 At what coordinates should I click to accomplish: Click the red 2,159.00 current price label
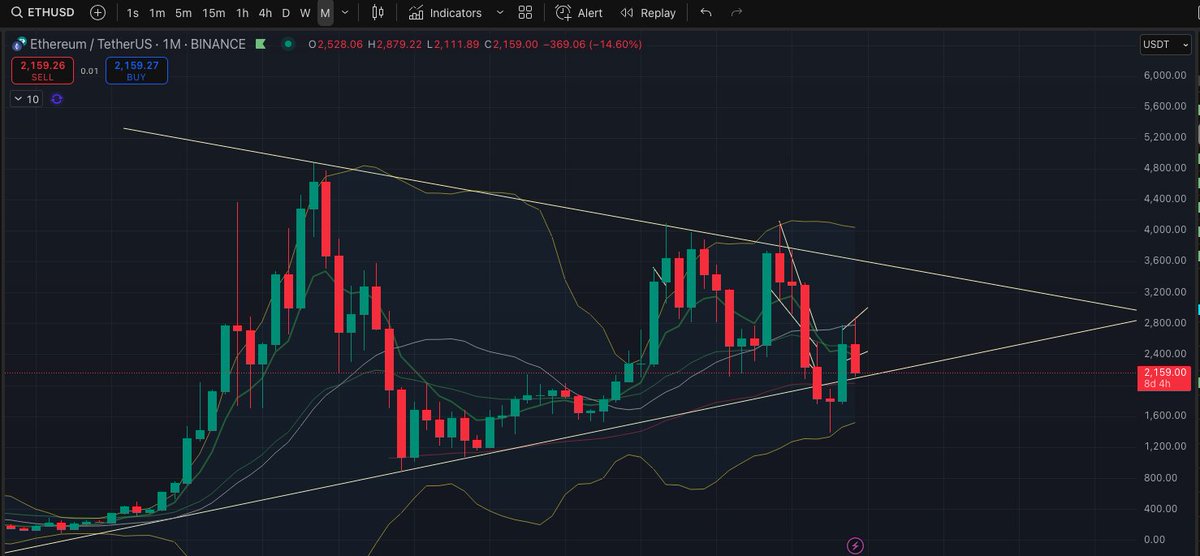click(1166, 378)
